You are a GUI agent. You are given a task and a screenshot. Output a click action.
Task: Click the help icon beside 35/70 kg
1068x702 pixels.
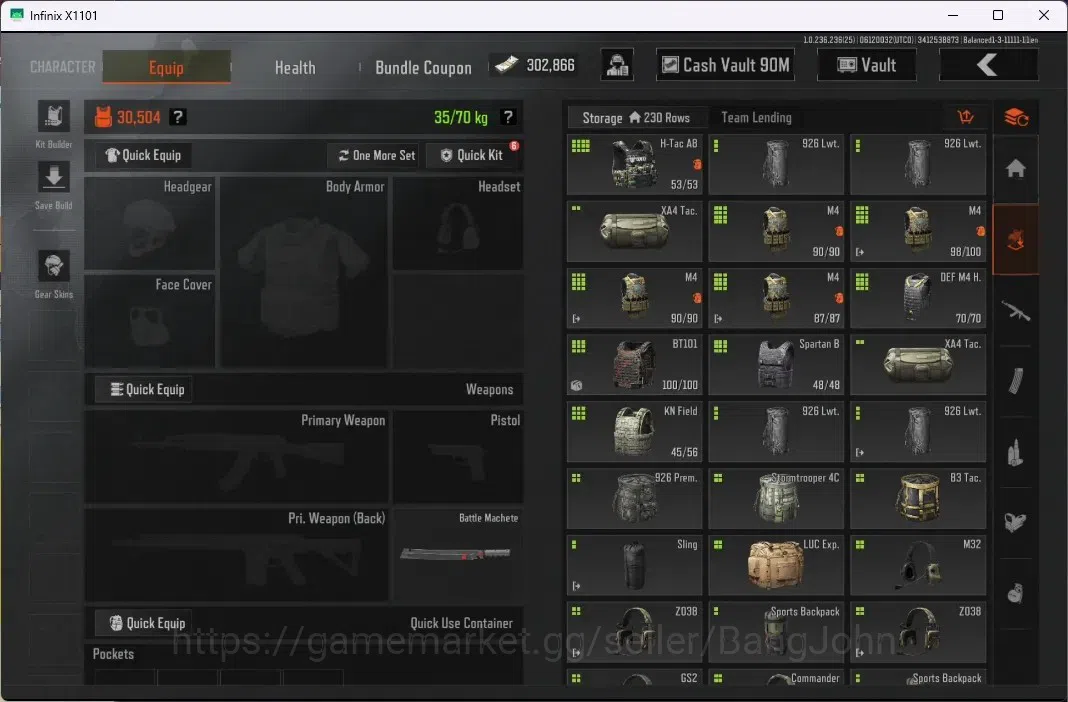[507, 117]
